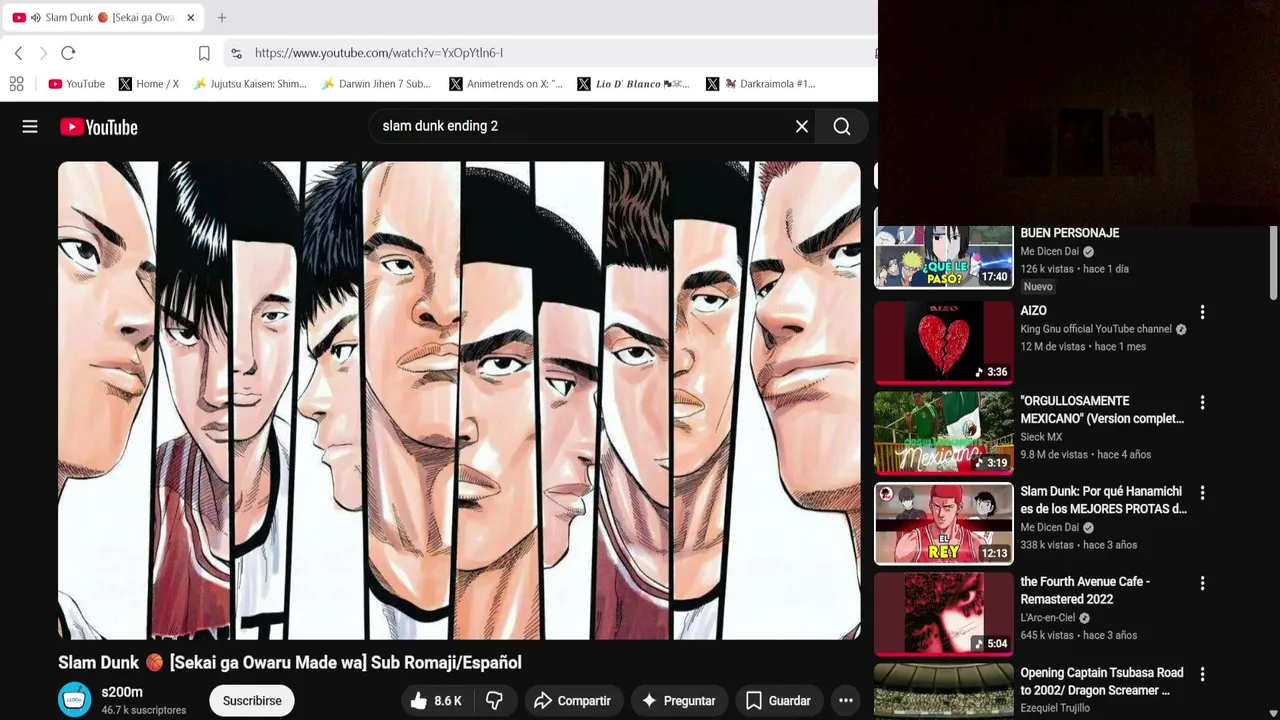Open 'the Fourth Avenue Cafe' video thumbnail
Viewport: 1280px width, 720px height.
pyautogui.click(x=944, y=614)
